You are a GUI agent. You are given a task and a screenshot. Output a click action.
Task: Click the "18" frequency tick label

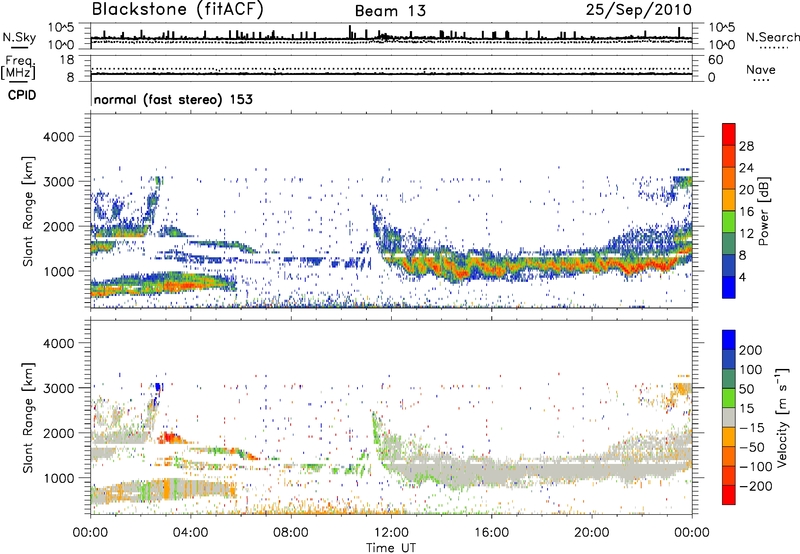(67, 60)
